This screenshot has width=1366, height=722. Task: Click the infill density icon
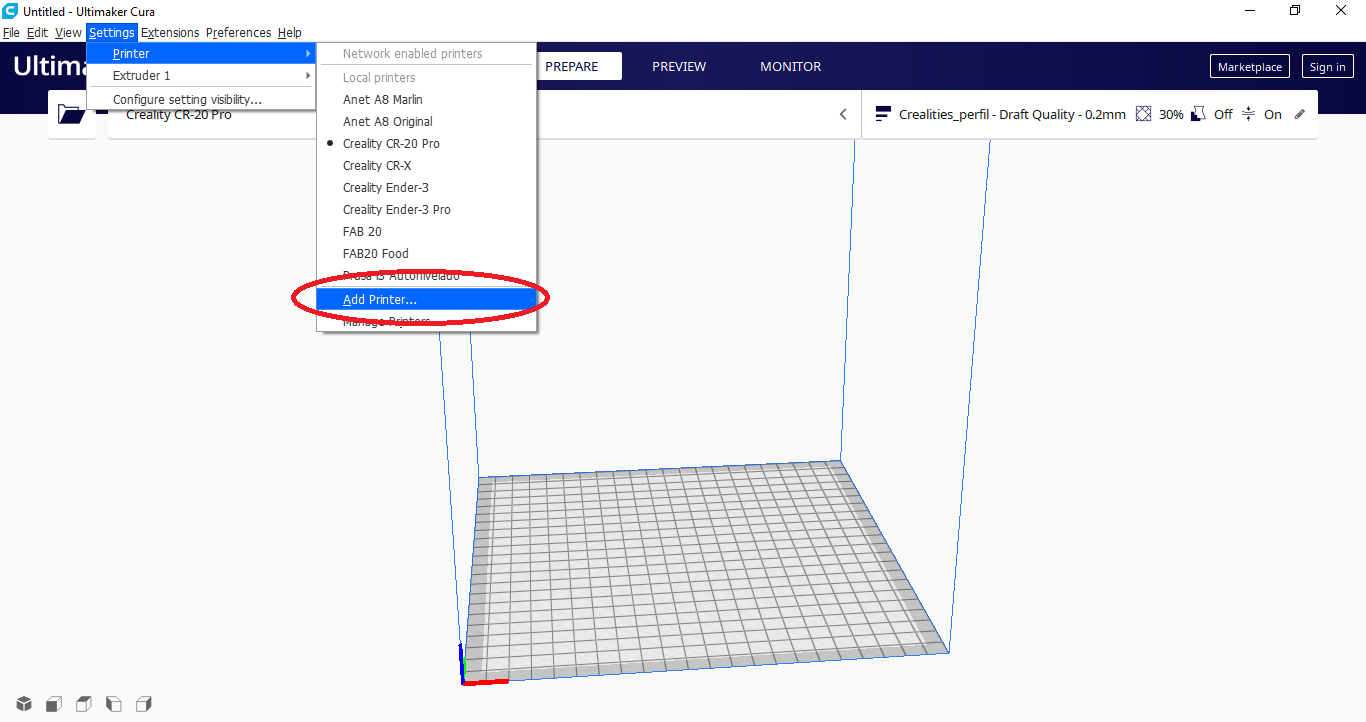(1144, 114)
